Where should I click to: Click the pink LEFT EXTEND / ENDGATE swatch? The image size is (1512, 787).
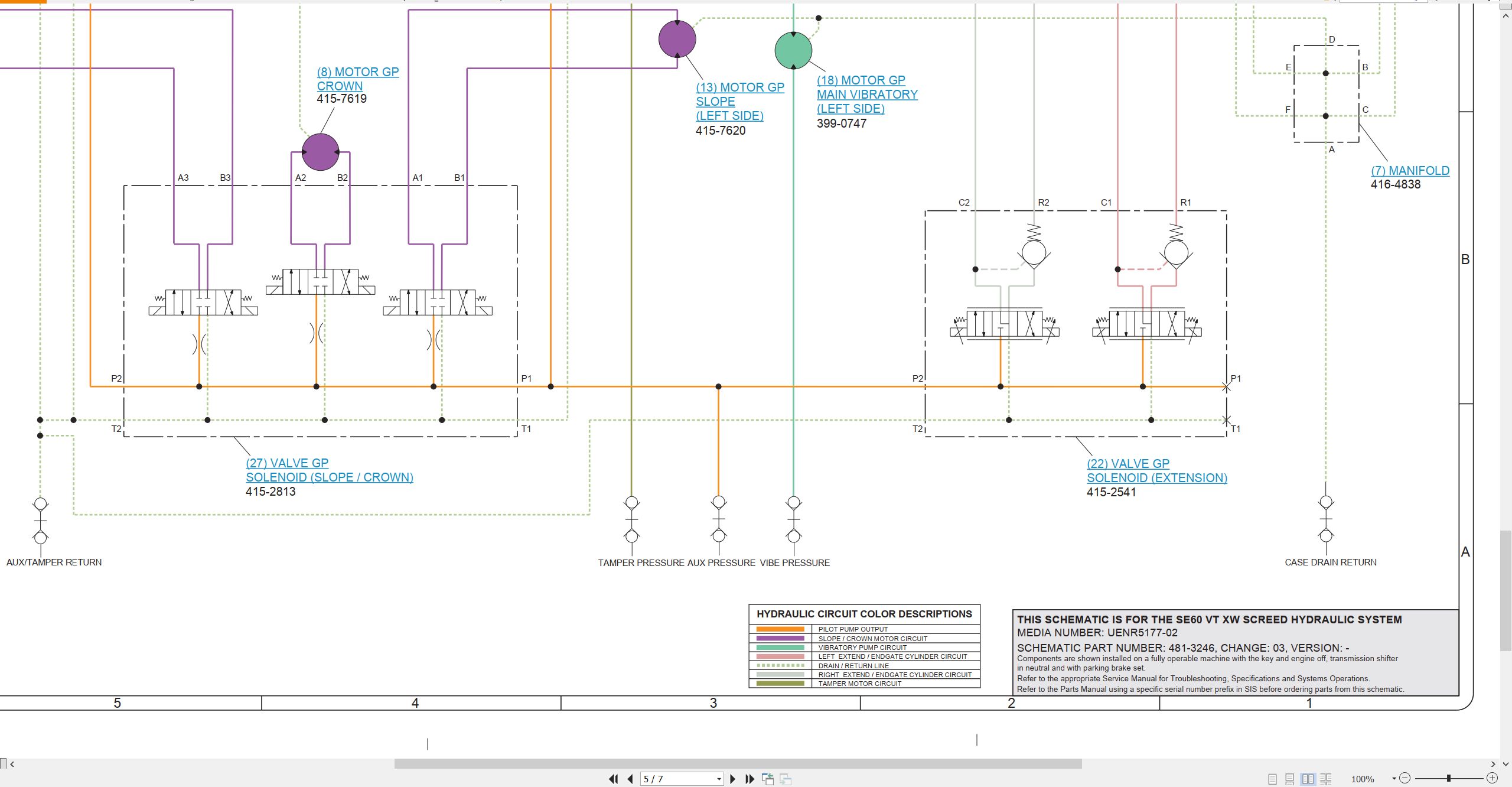click(x=780, y=656)
